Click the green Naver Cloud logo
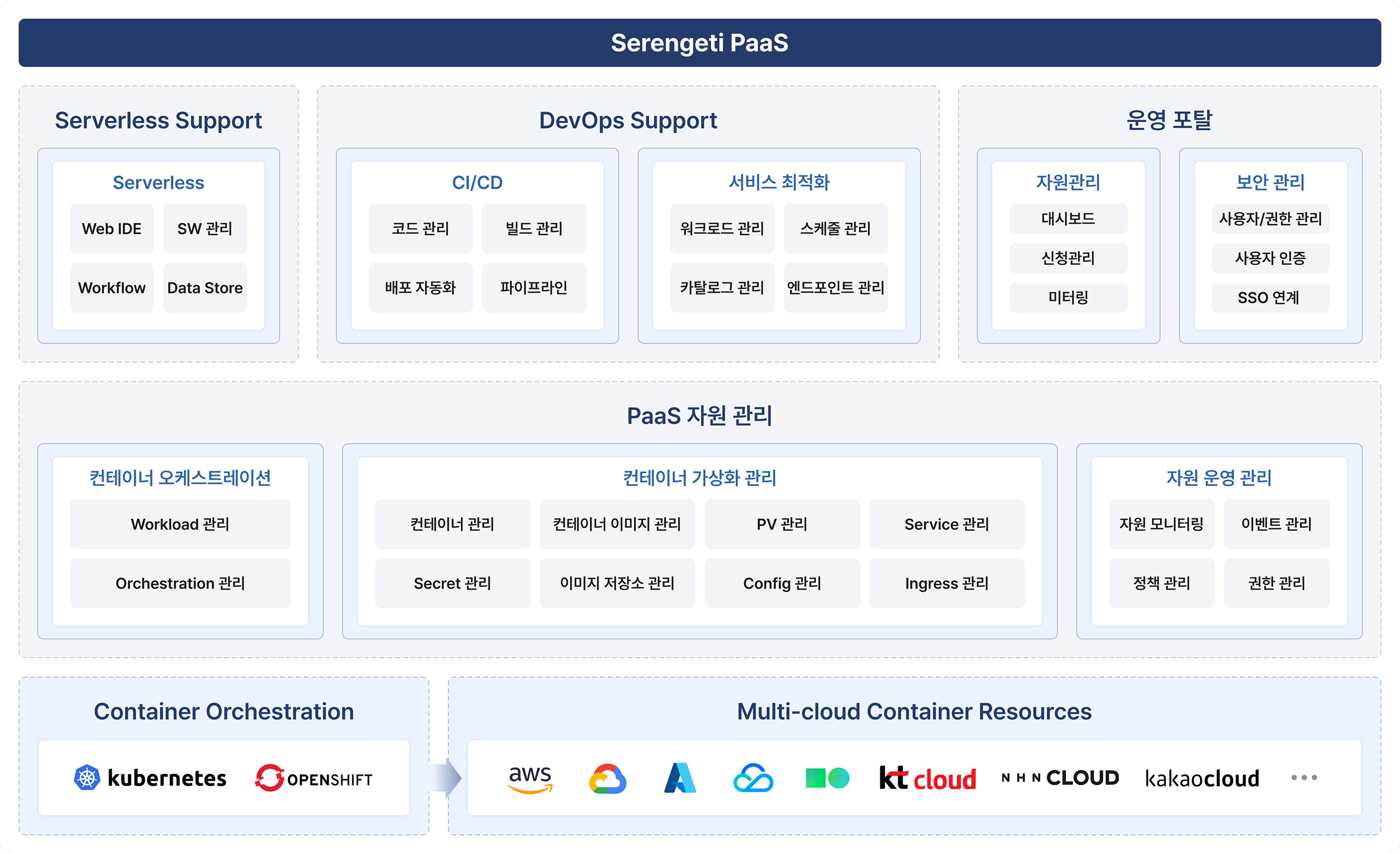 827,778
